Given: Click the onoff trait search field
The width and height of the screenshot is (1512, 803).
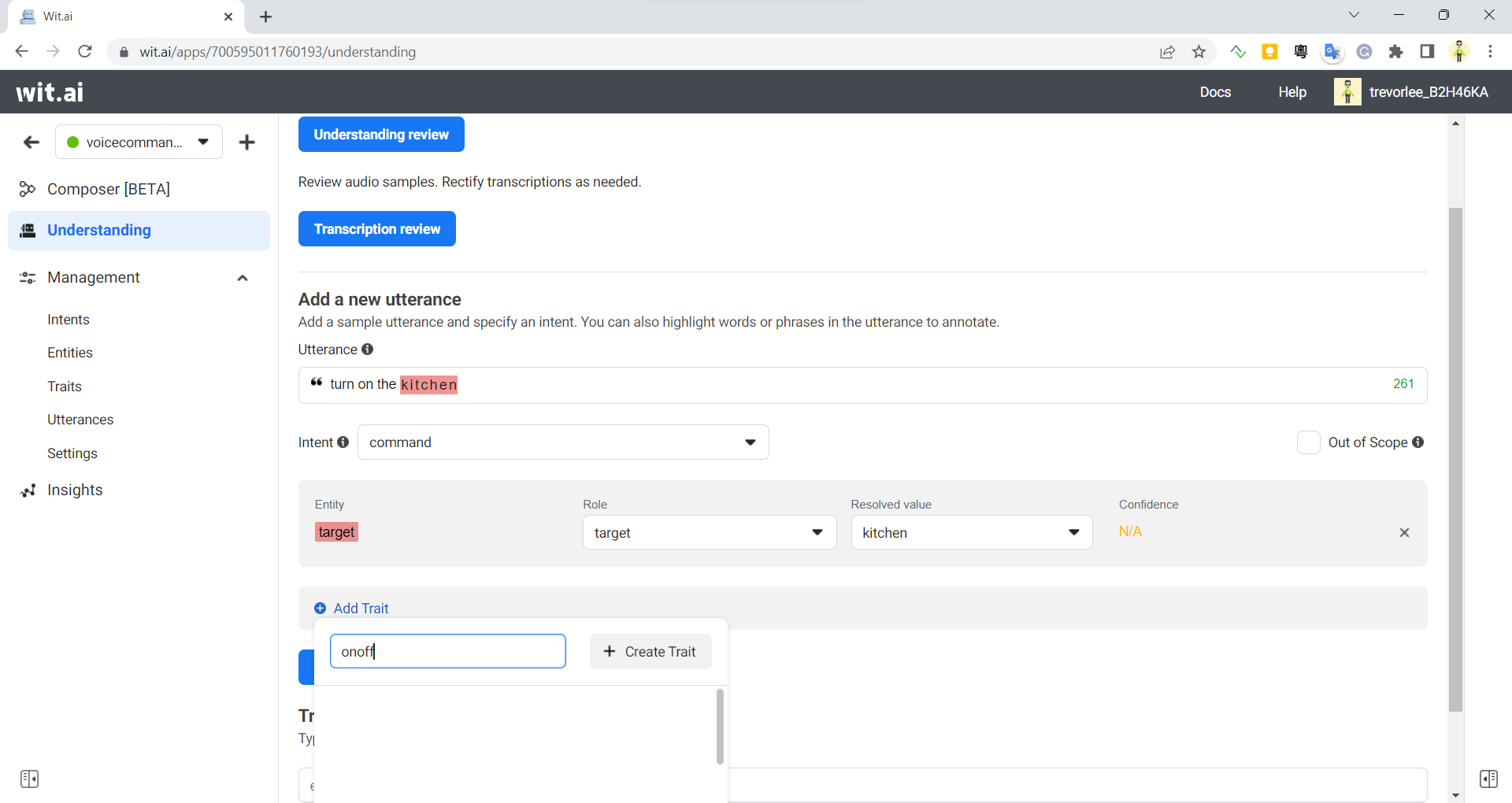Looking at the screenshot, I should (447, 651).
